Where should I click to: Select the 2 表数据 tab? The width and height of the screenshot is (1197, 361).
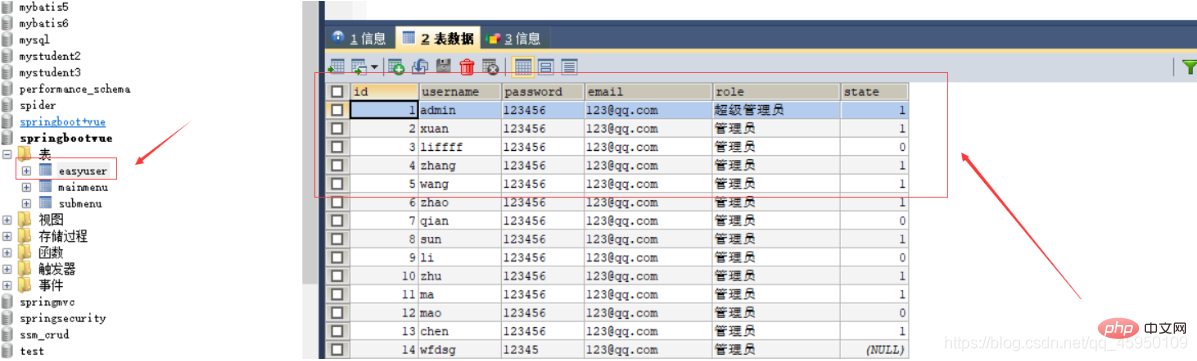[x=437, y=38]
